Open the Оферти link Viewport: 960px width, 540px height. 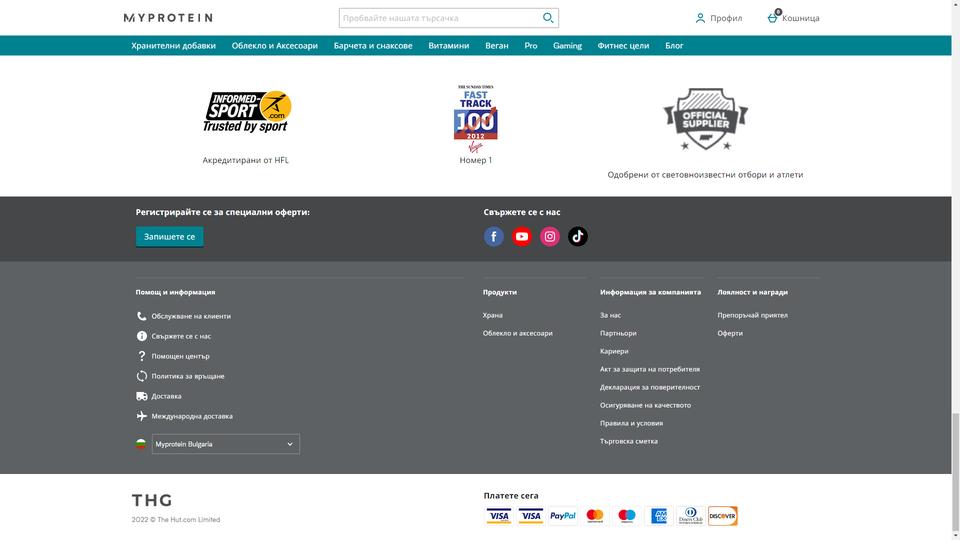pyautogui.click(x=730, y=333)
